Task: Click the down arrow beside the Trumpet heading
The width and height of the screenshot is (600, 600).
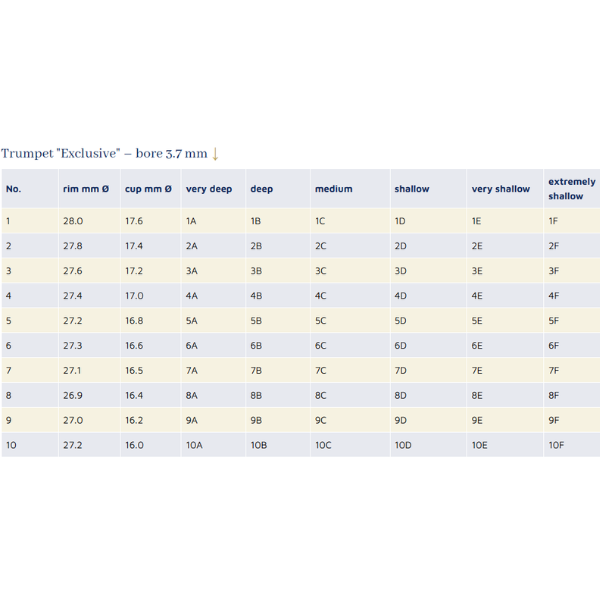Action: click(x=215, y=153)
